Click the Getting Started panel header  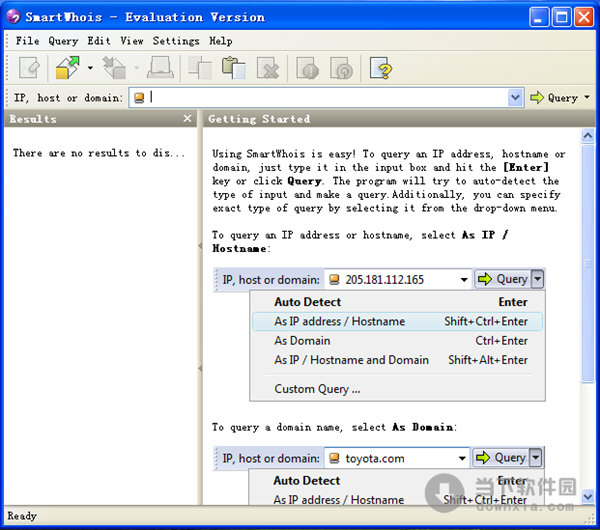tap(399, 119)
